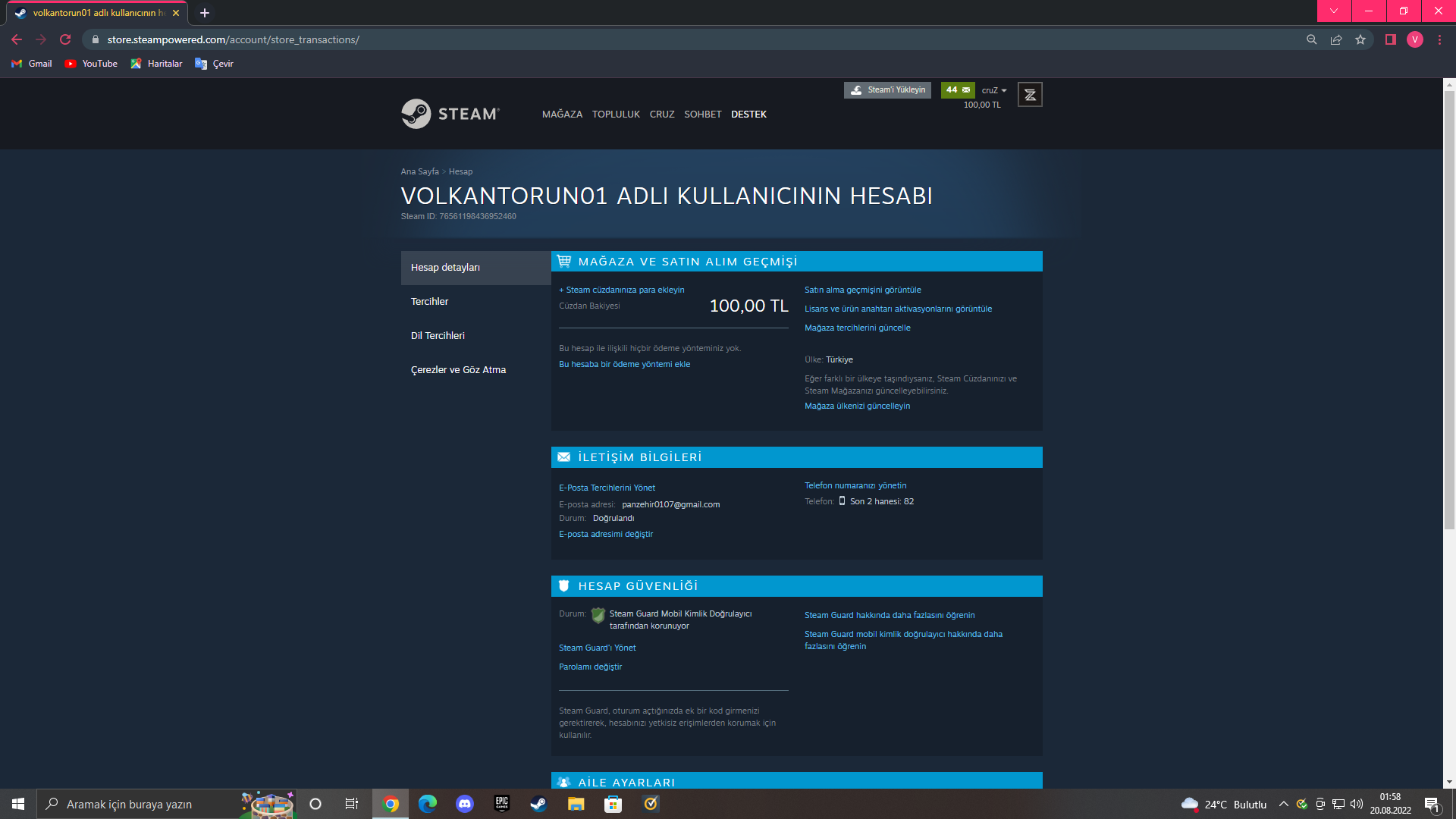
Task: Open Epic Games Launcher from taskbar
Action: click(502, 804)
